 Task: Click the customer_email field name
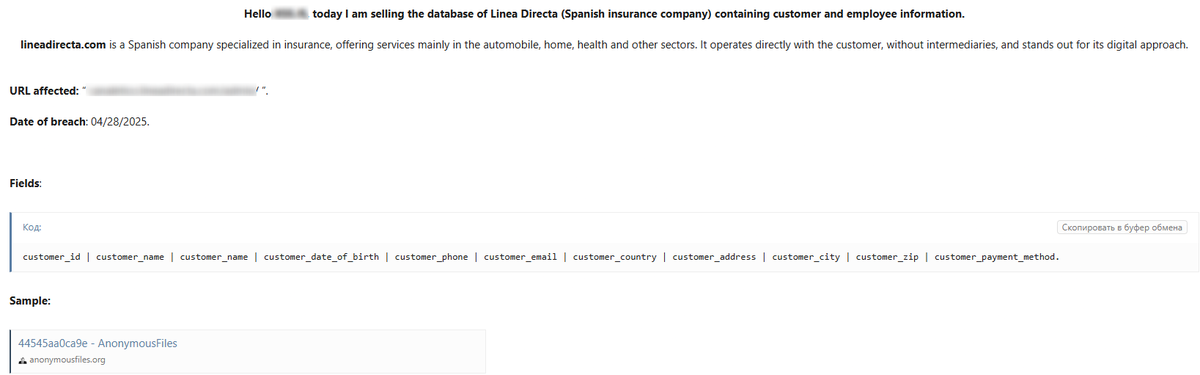tap(520, 257)
